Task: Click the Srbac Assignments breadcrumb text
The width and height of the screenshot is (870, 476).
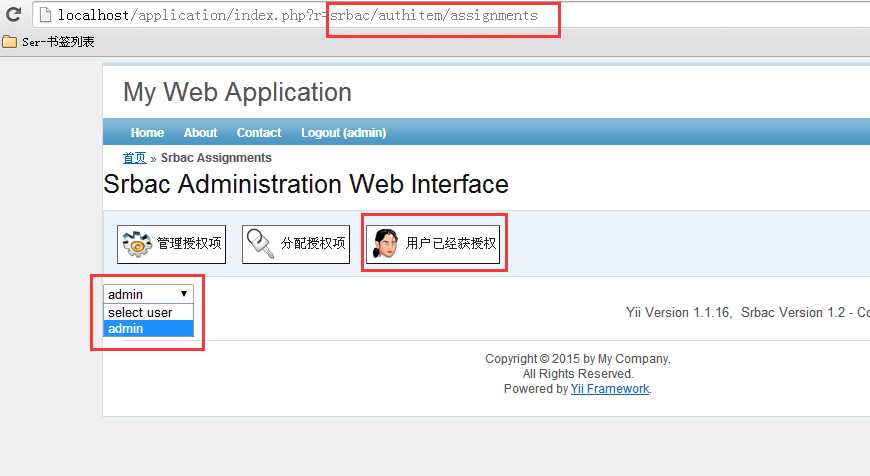Action: [216, 158]
